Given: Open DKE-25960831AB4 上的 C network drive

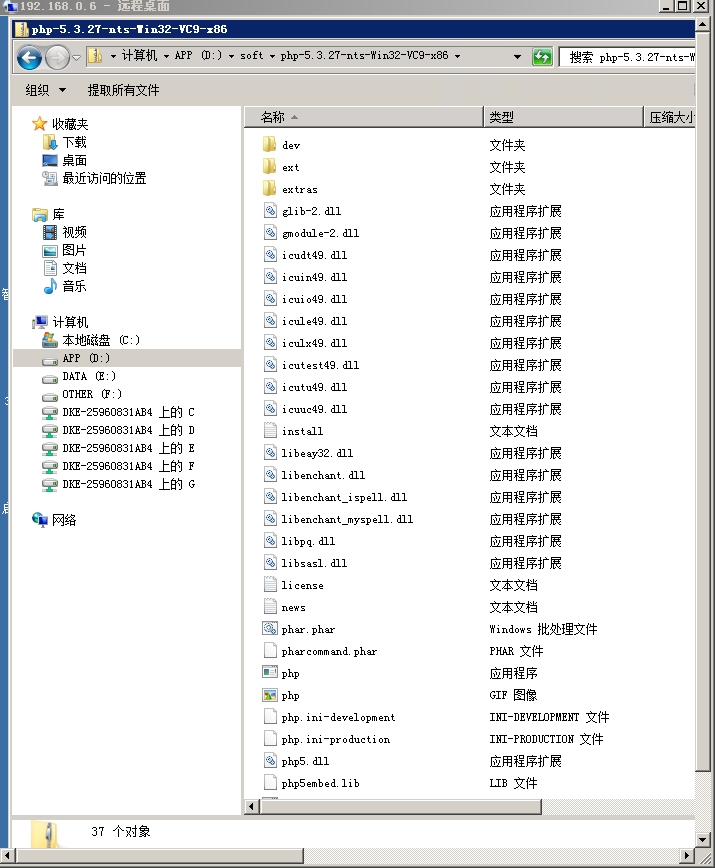Looking at the screenshot, I should (128, 412).
